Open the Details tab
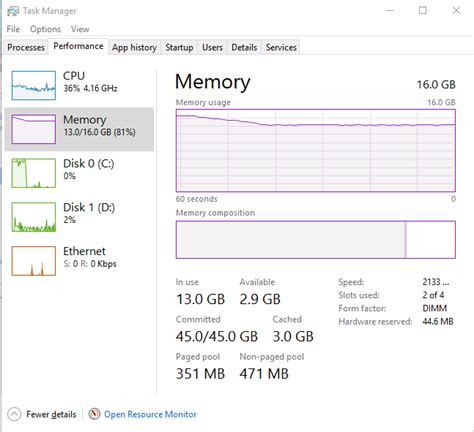474x432 pixels. coord(244,47)
